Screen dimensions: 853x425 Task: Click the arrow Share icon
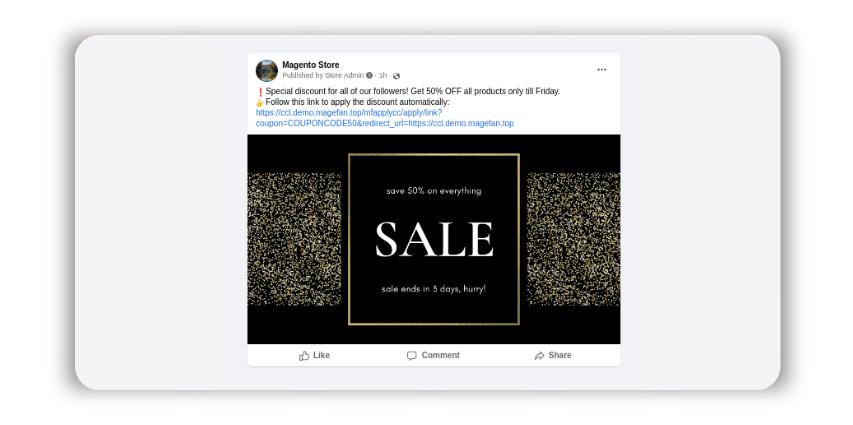(x=540, y=355)
